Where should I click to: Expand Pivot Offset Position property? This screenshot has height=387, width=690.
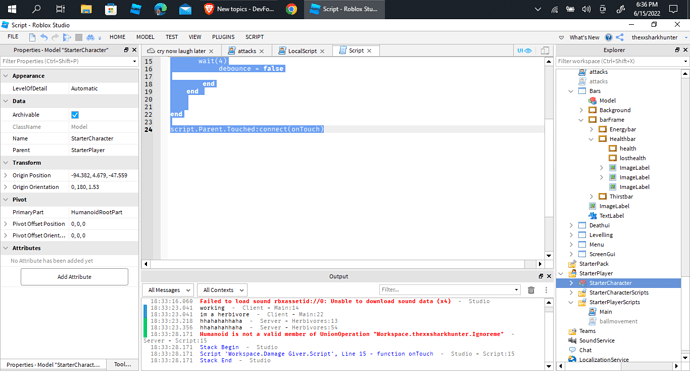6,224
